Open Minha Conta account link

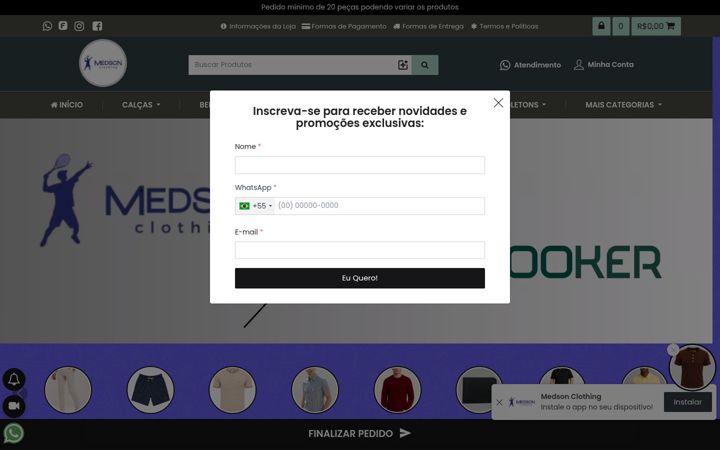604,65
